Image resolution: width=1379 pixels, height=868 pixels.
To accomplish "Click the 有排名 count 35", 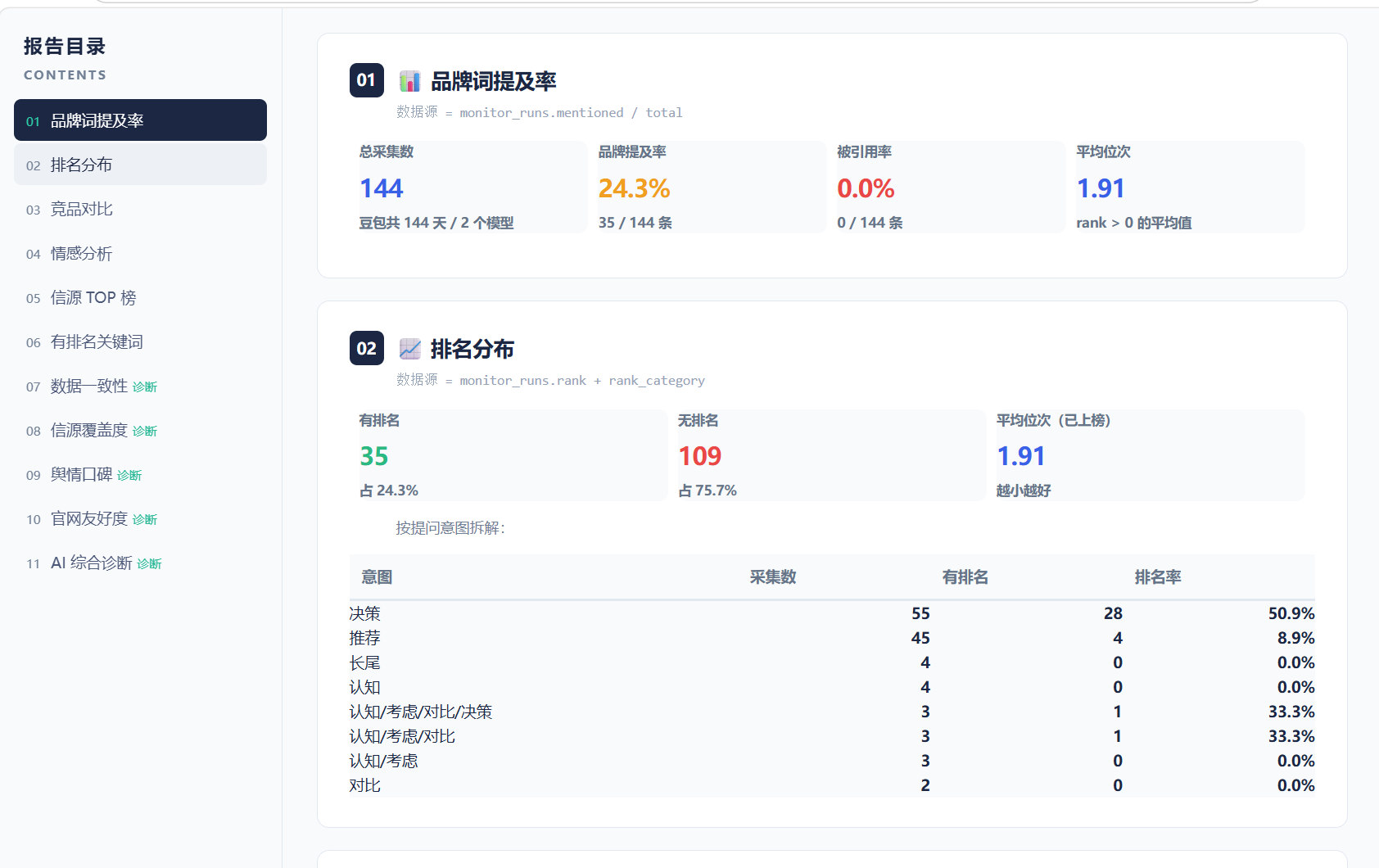I will [x=374, y=456].
